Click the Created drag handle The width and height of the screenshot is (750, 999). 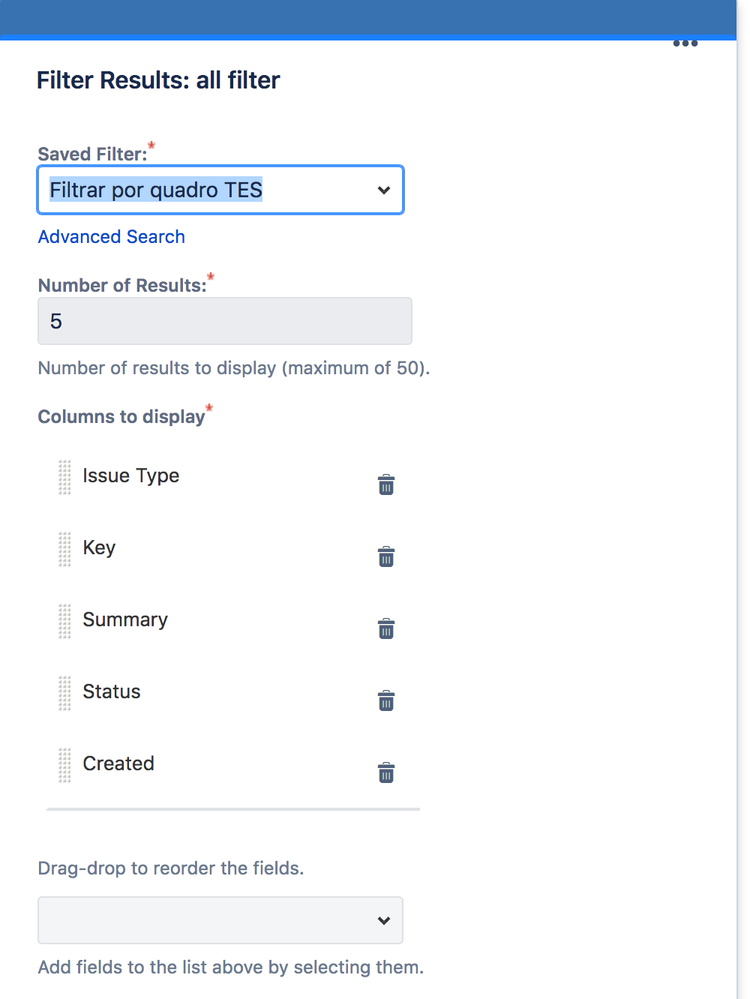[x=64, y=764]
